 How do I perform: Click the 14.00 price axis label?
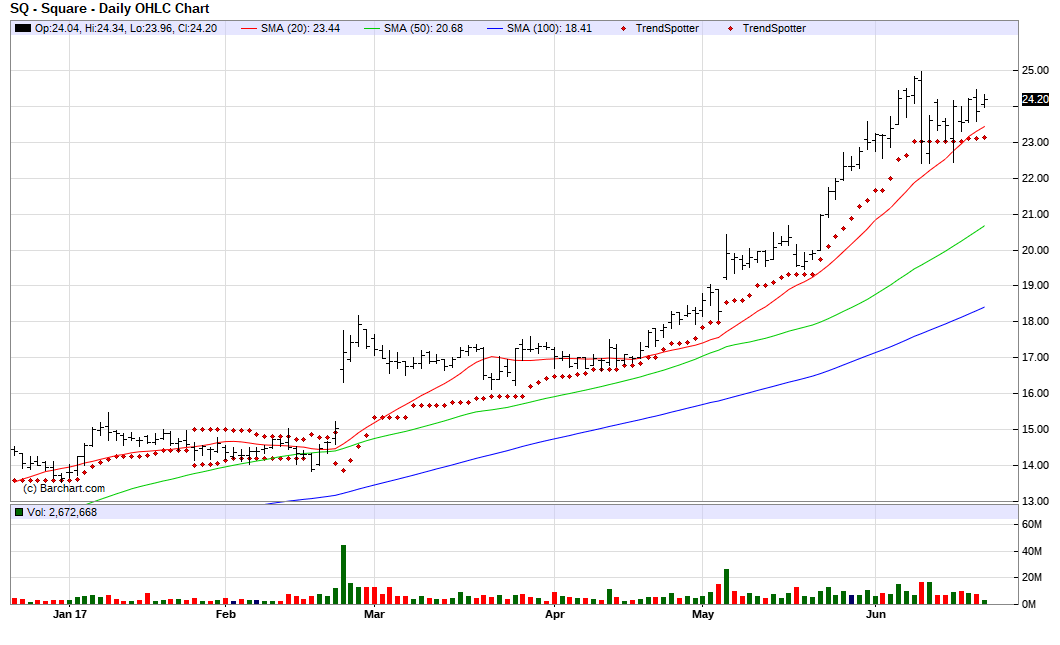(x=1035, y=465)
